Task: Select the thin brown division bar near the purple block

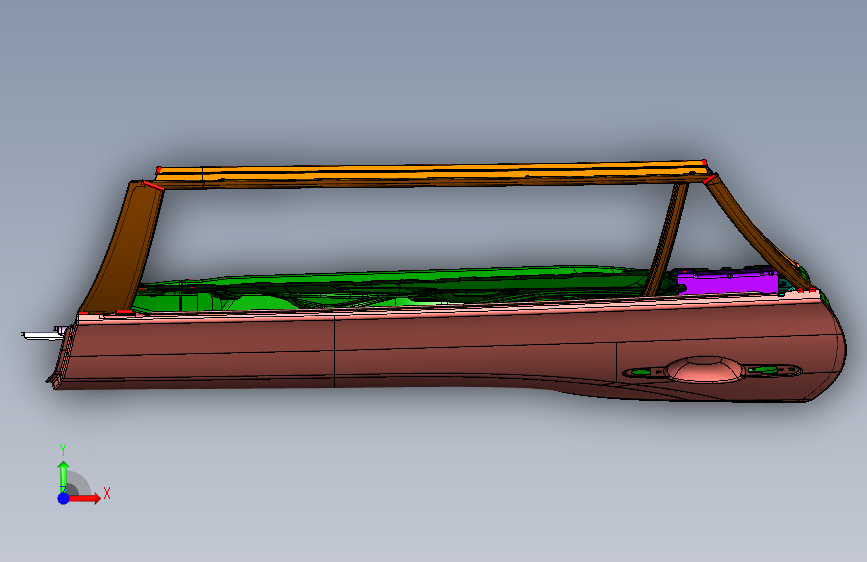Action: 667,239
